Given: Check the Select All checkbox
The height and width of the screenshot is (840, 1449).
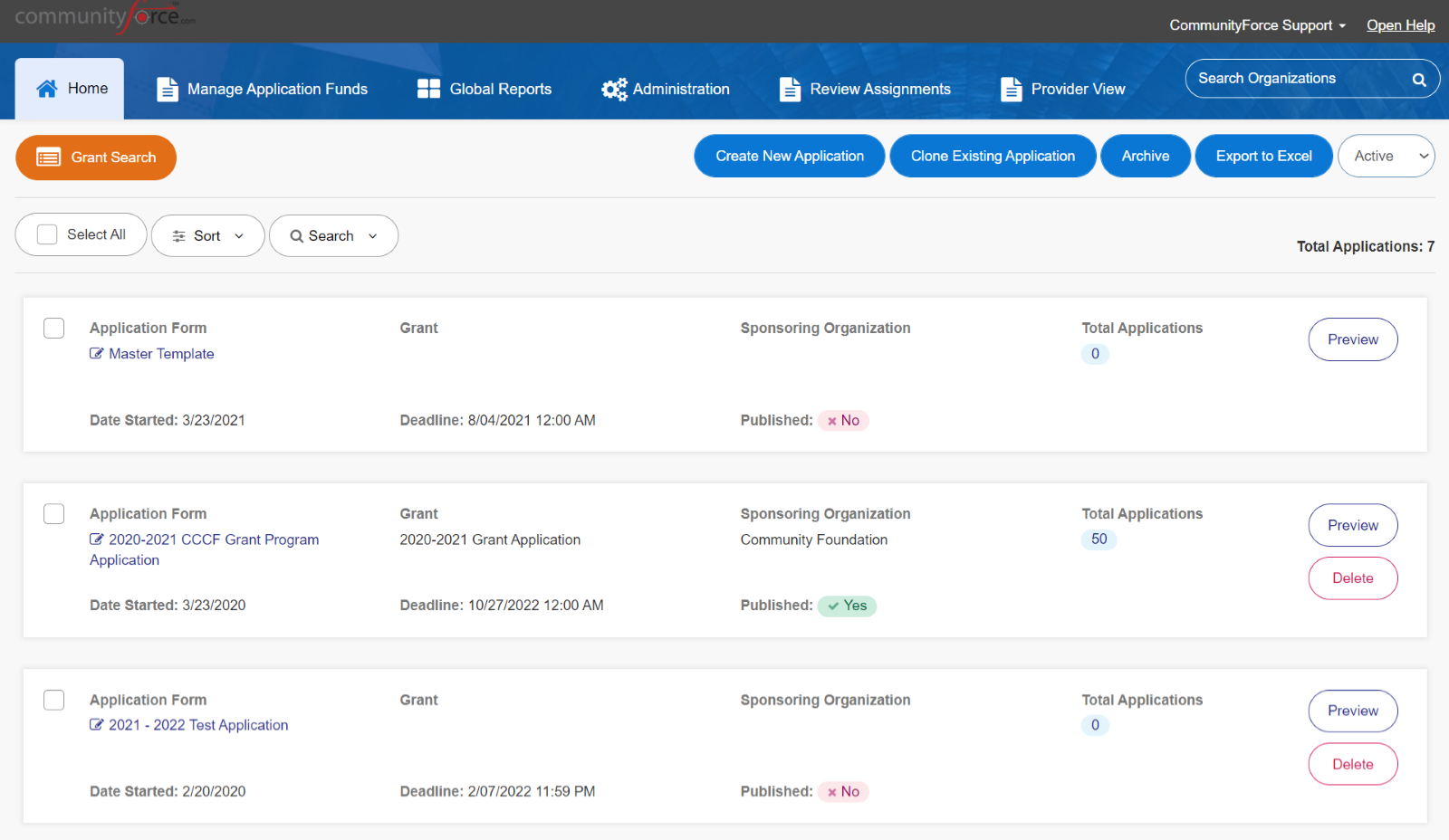Looking at the screenshot, I should click(47, 234).
